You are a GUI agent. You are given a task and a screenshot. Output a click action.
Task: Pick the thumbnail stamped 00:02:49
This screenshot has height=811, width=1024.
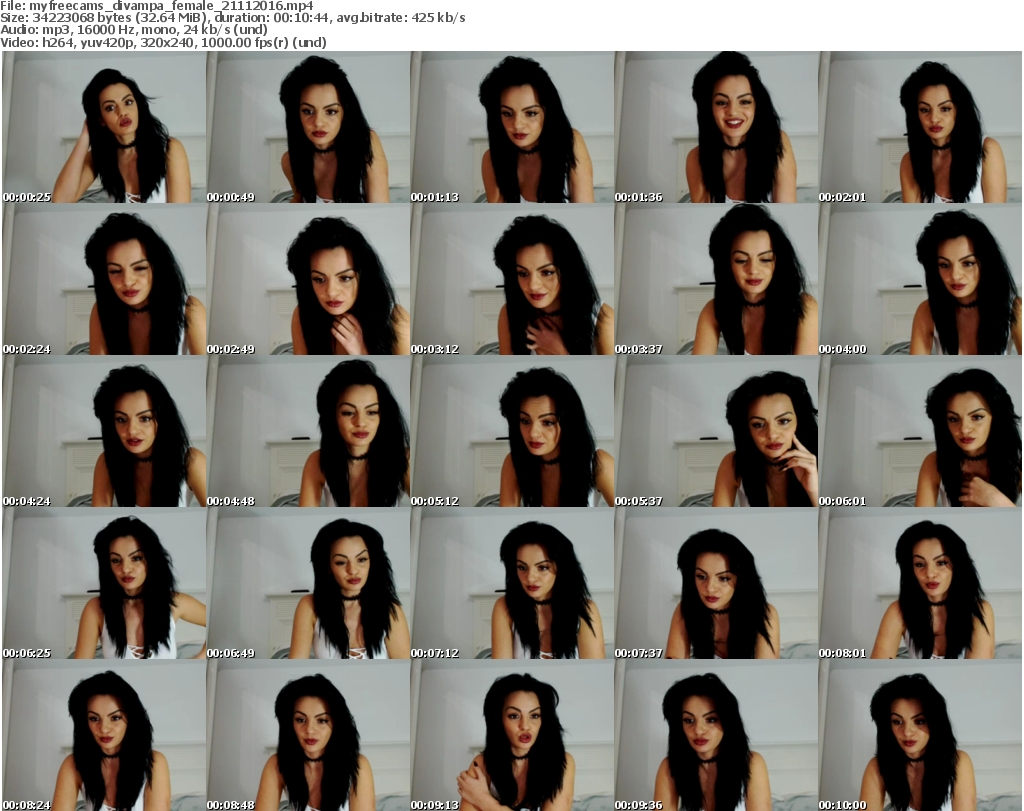click(308, 279)
